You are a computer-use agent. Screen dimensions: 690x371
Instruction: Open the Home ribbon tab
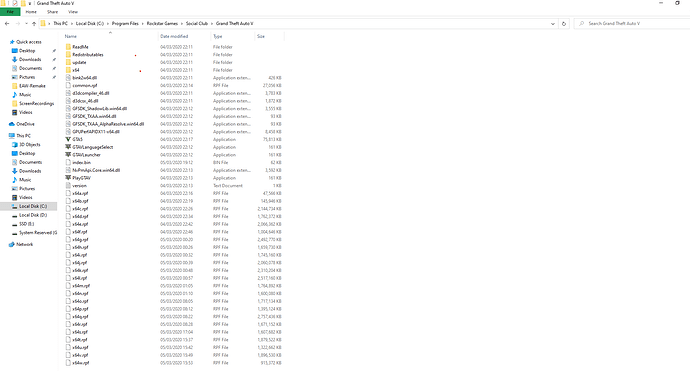click(31, 12)
